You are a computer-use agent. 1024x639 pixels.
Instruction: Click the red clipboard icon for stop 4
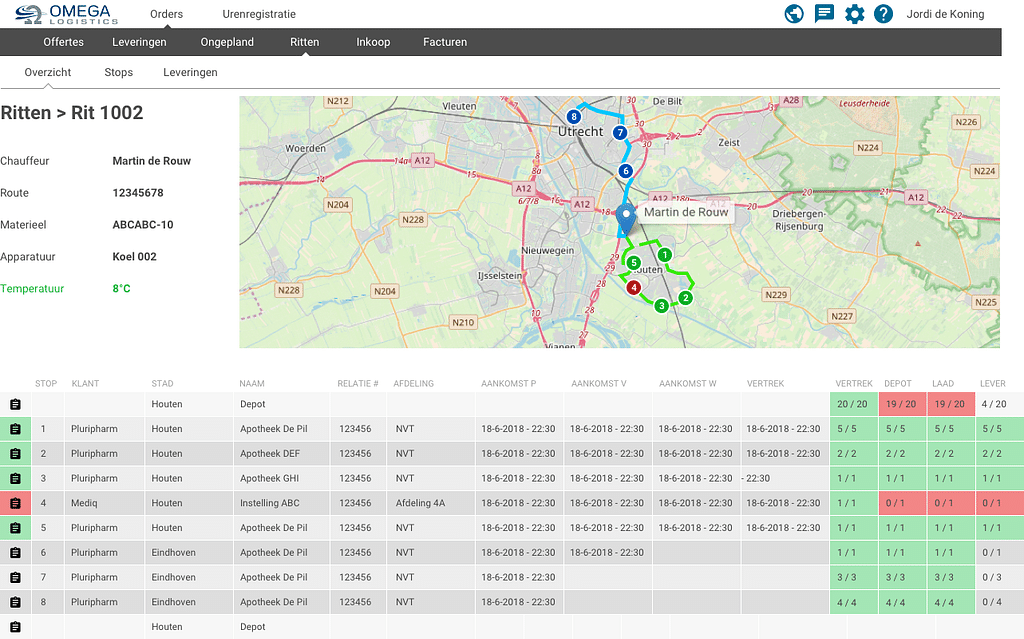tap(15, 503)
